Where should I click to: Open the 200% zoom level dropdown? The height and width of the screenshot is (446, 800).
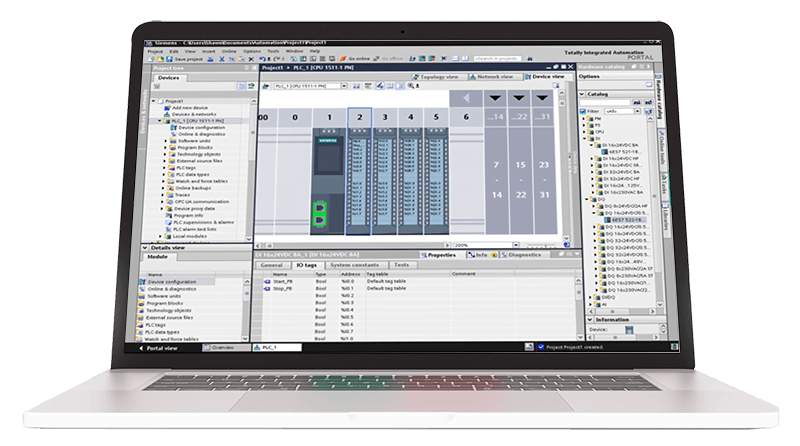[516, 245]
